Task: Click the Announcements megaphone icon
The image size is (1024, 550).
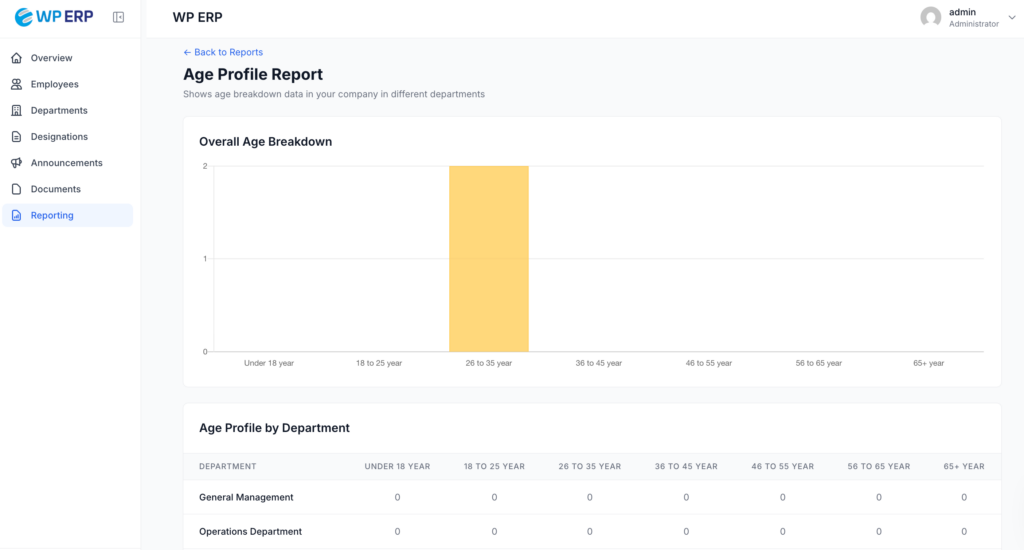Action: (16, 163)
